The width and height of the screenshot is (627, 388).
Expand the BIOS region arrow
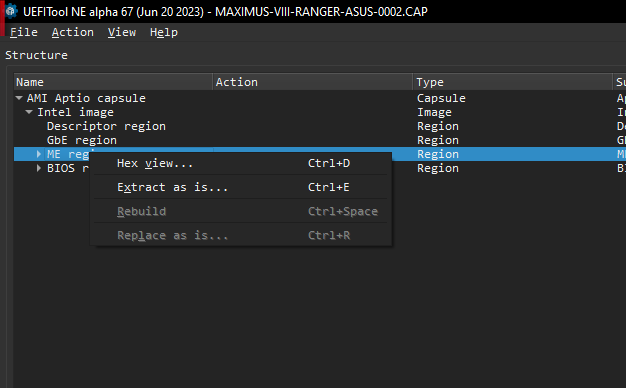click(x=39, y=168)
